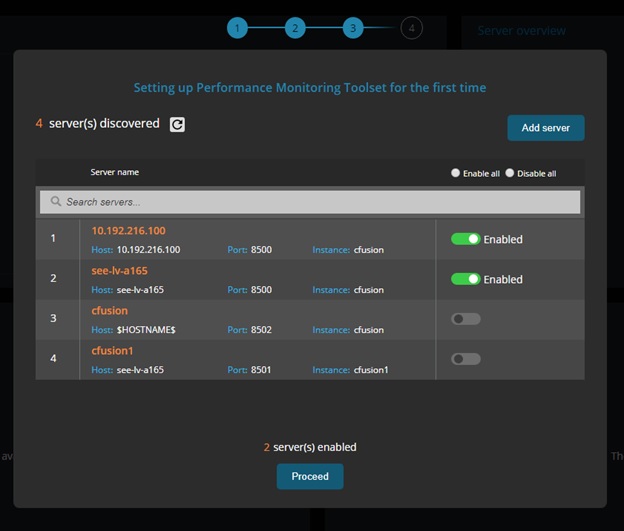Go to wizard step 3
Screen dimensions: 624x531
(353, 28)
